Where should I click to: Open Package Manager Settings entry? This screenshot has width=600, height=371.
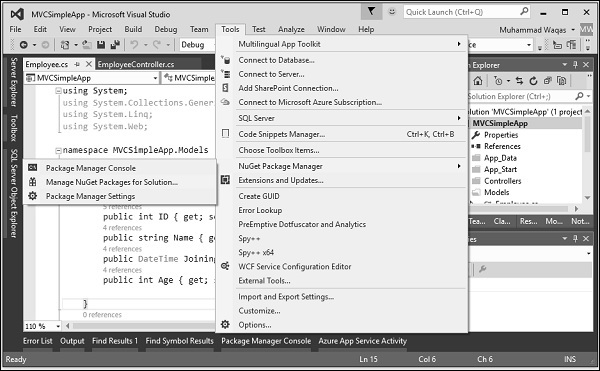click(120, 196)
